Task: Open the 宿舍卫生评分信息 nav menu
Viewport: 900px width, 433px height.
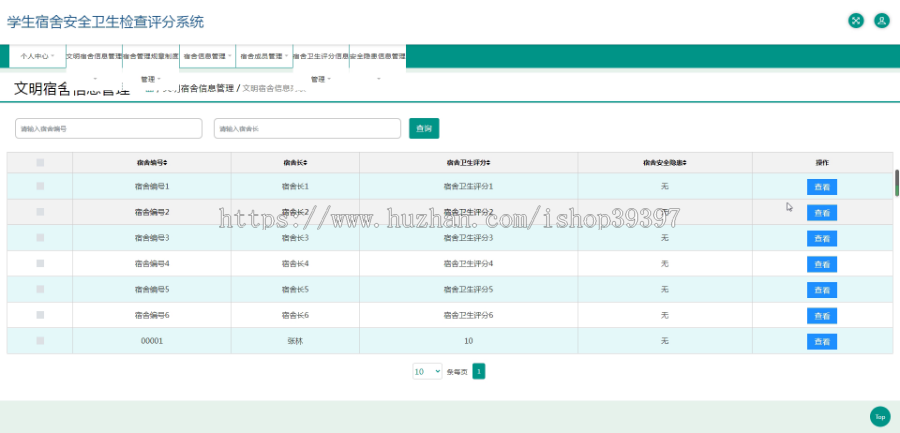Action: [x=321, y=56]
